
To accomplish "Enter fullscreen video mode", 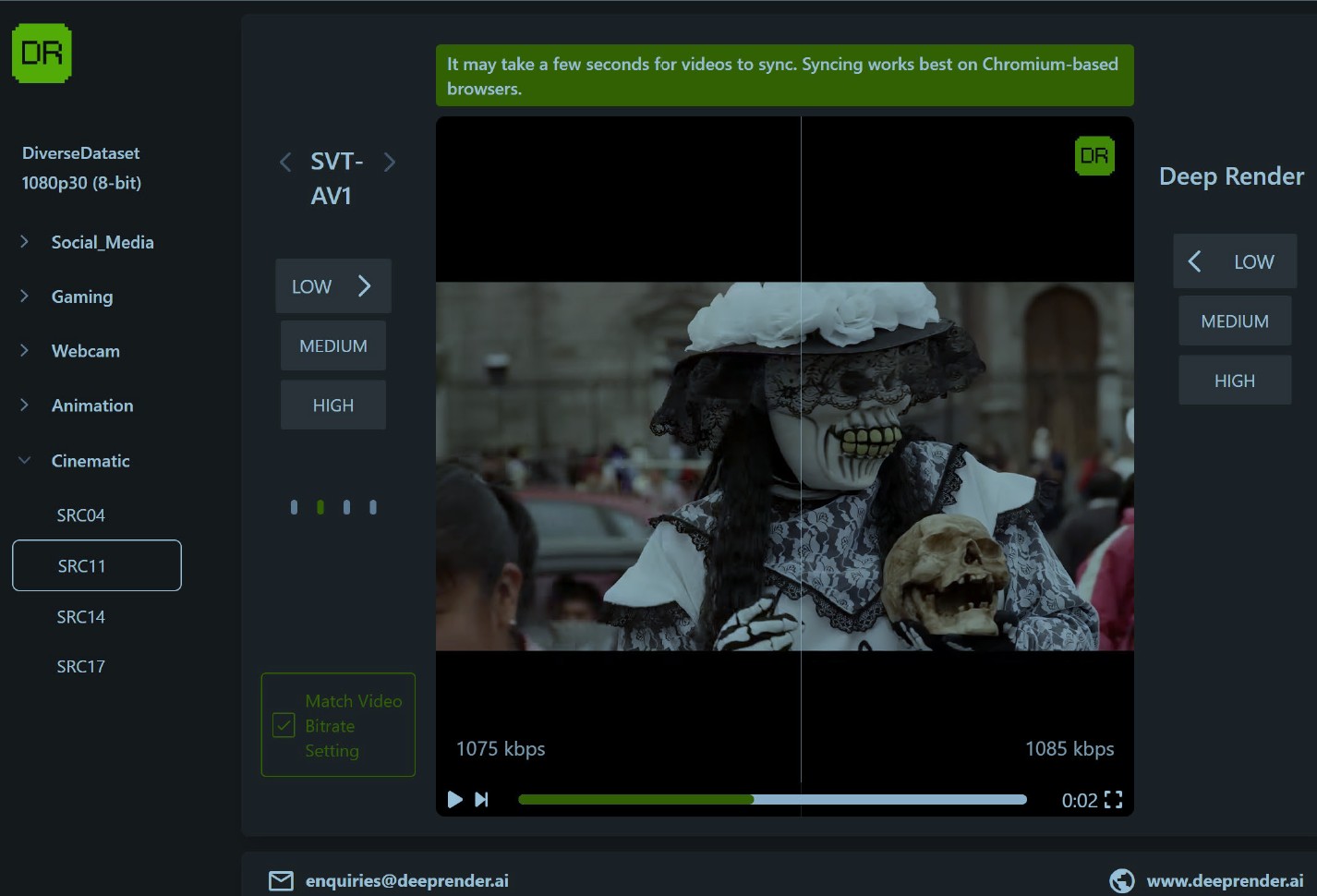I will [1114, 800].
